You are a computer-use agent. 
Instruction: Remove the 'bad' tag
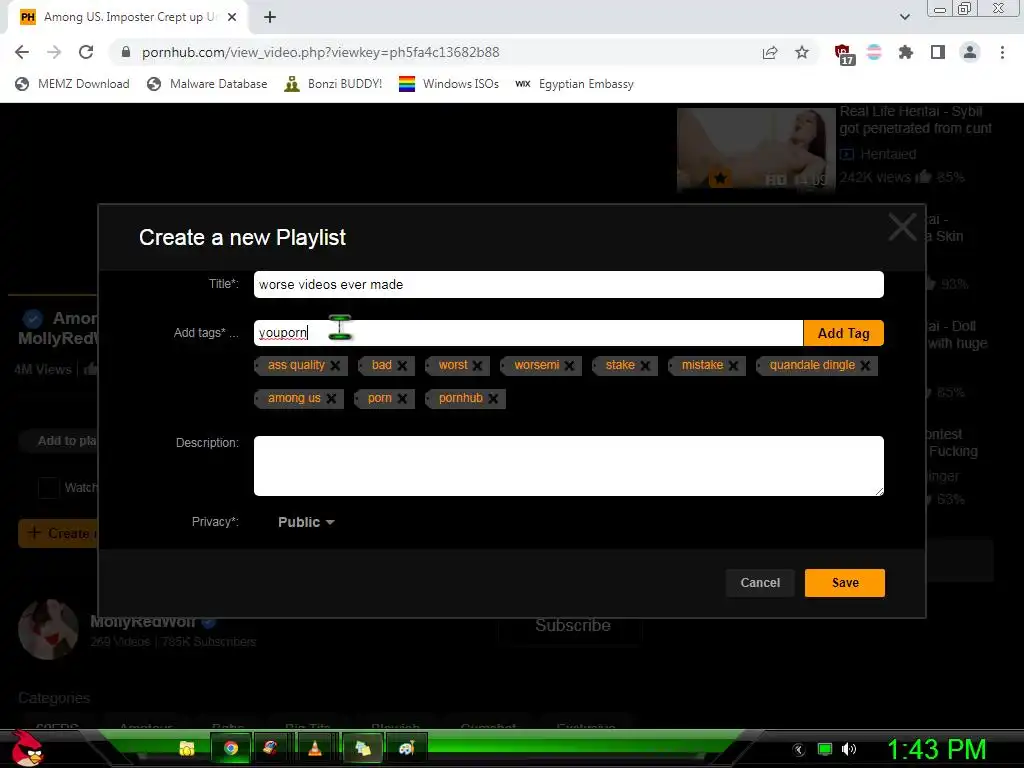402,366
